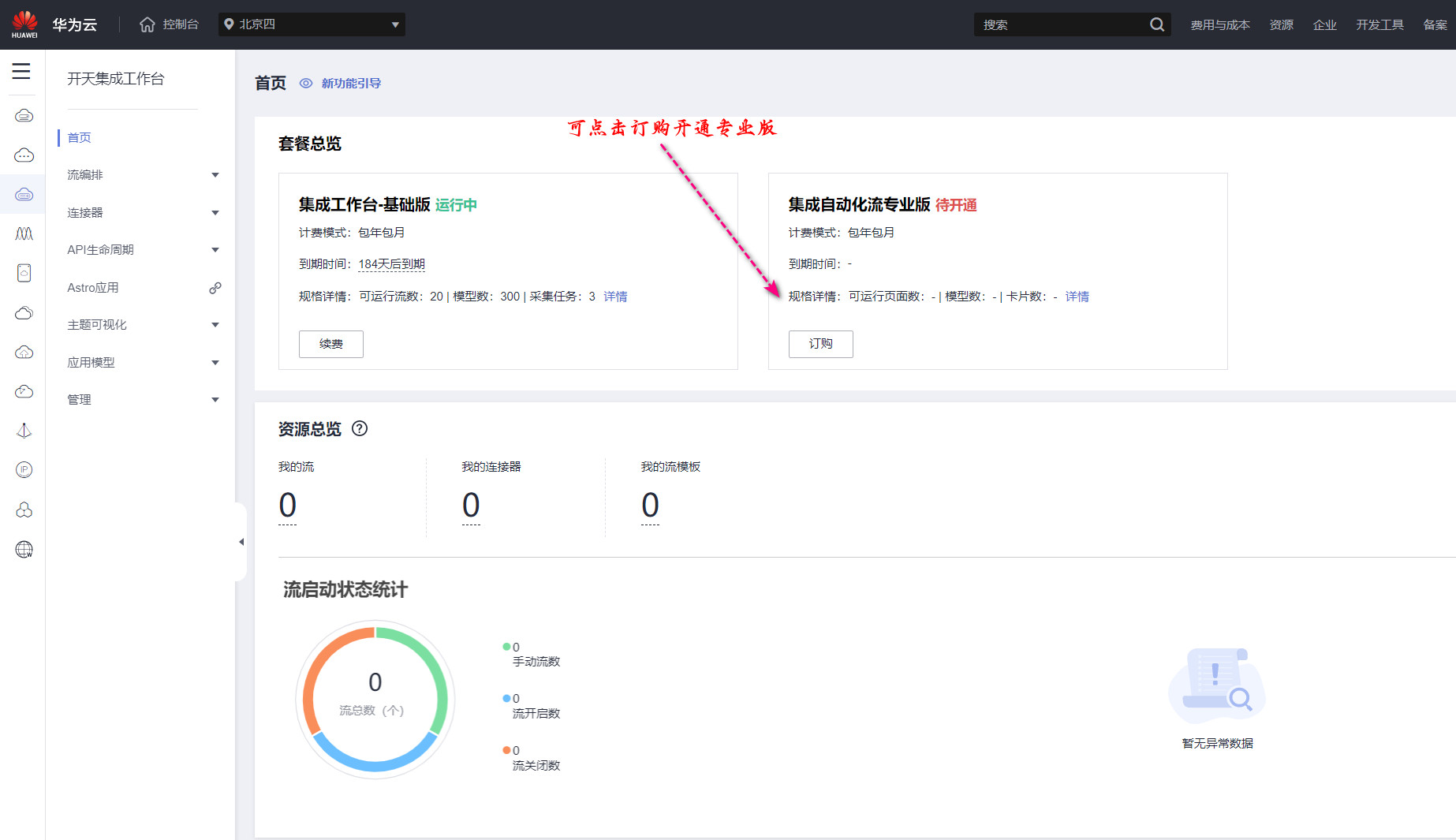Screen dimensions: 1456x840
Task: Go to 控制台 console home
Action: pos(181,24)
